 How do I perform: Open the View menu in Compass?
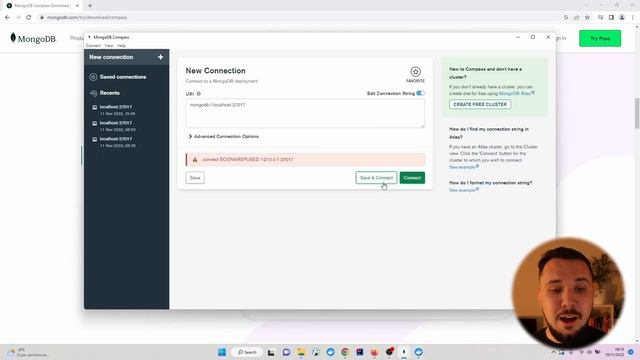click(x=109, y=46)
